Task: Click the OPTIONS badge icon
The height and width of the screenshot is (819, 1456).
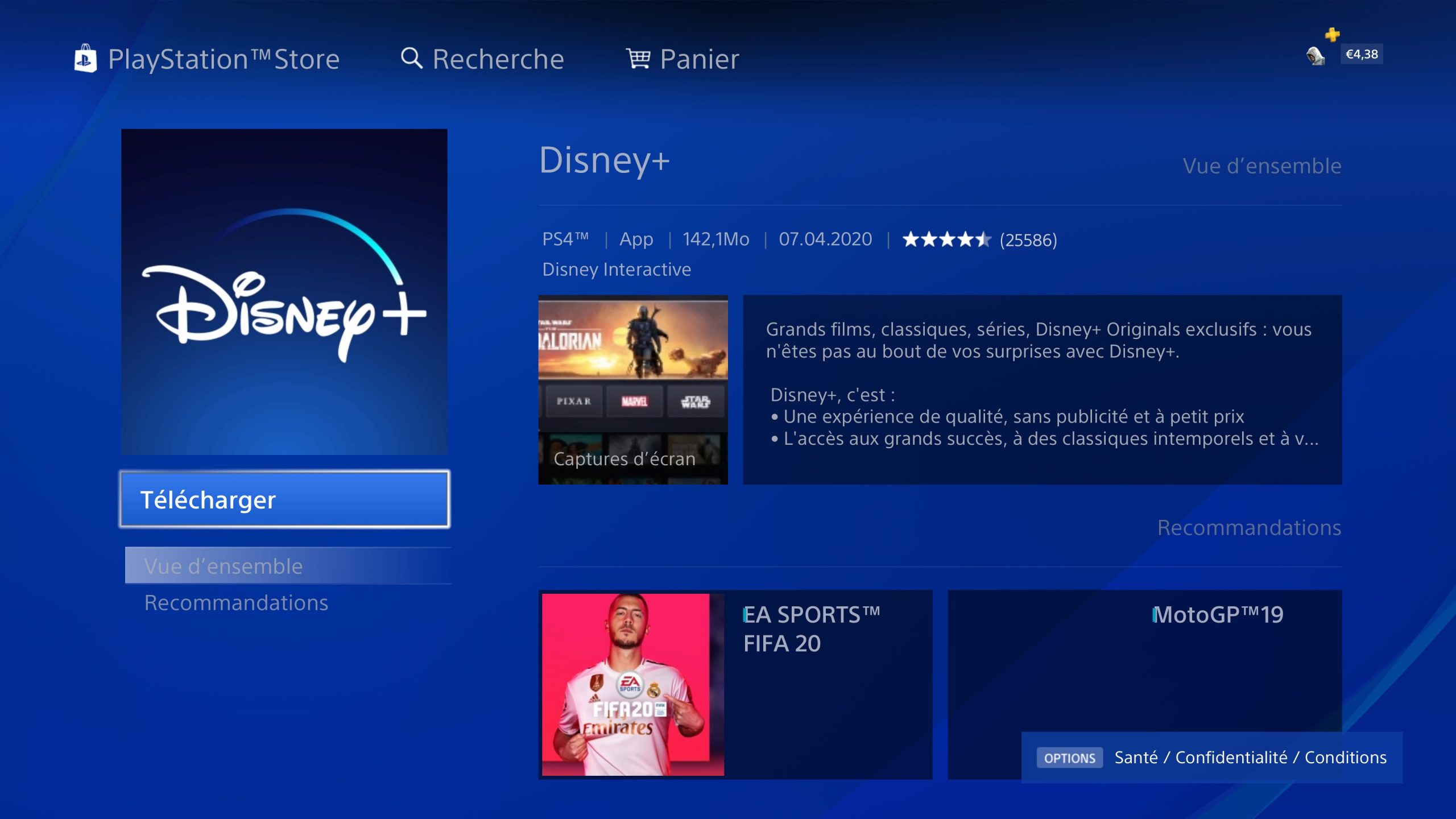Action: point(1069,758)
